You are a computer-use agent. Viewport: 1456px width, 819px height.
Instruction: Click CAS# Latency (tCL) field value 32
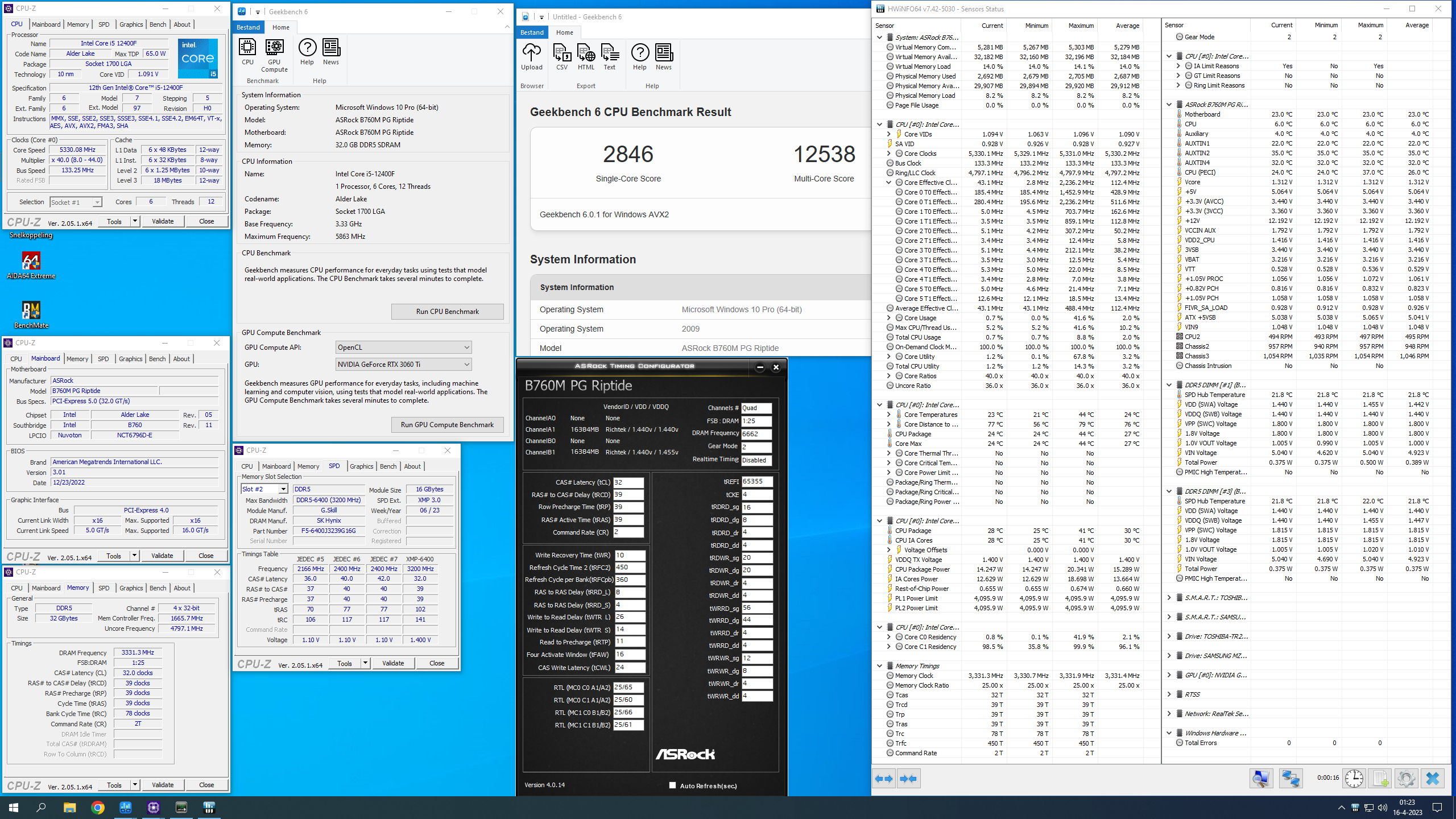pos(628,482)
